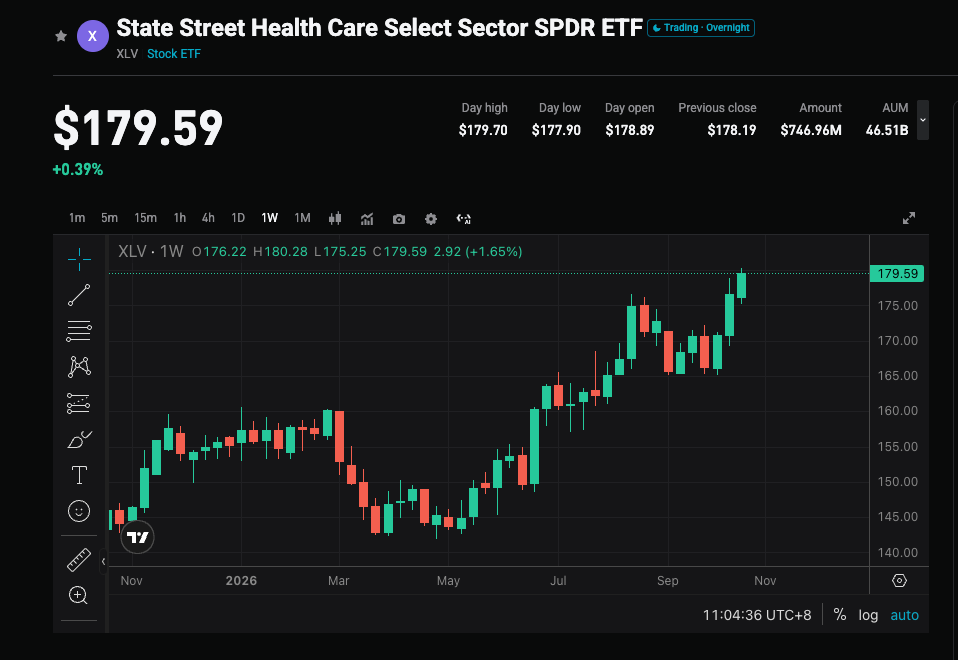Click the 160.00 price axis label
The image size is (958, 660).
pyautogui.click(x=898, y=411)
